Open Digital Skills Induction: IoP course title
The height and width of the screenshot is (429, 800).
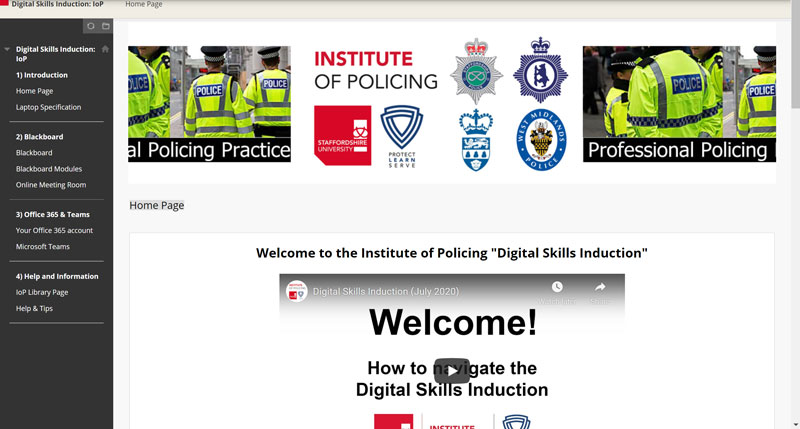[56, 54]
